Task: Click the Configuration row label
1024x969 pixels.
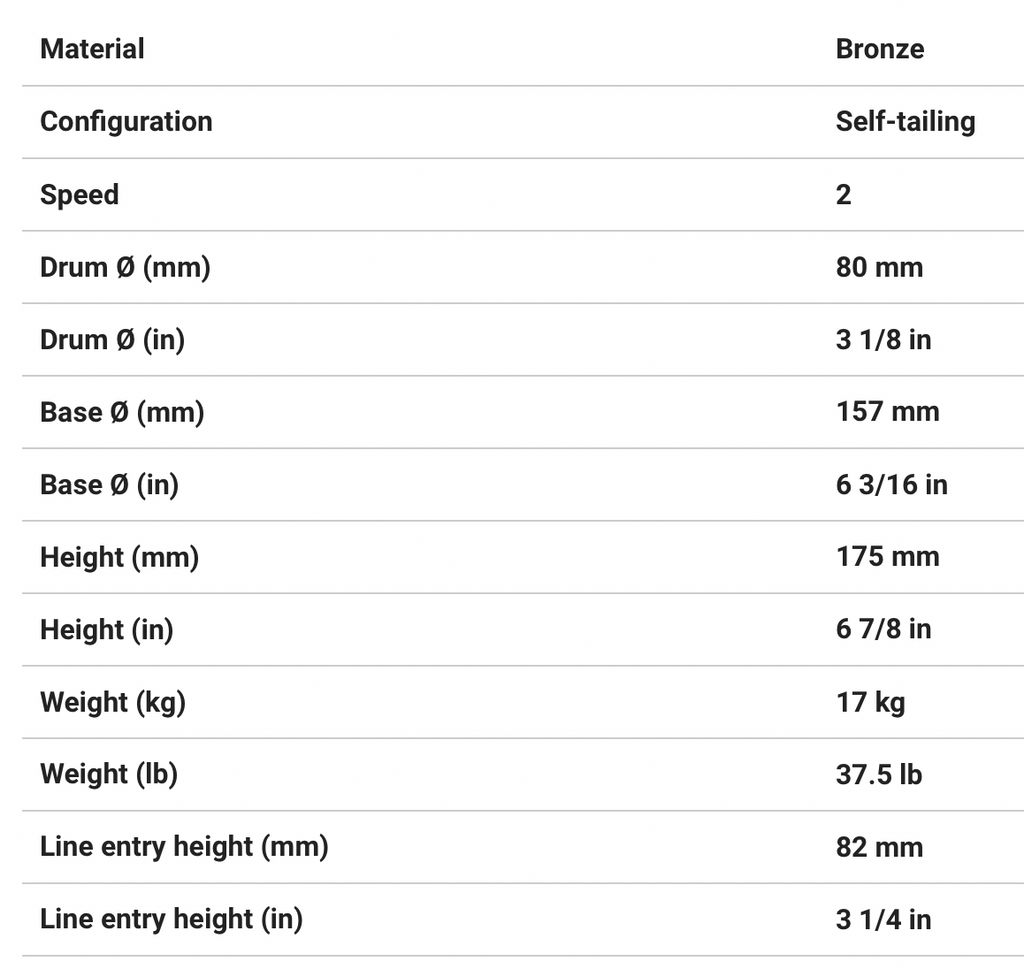Action: (126, 122)
